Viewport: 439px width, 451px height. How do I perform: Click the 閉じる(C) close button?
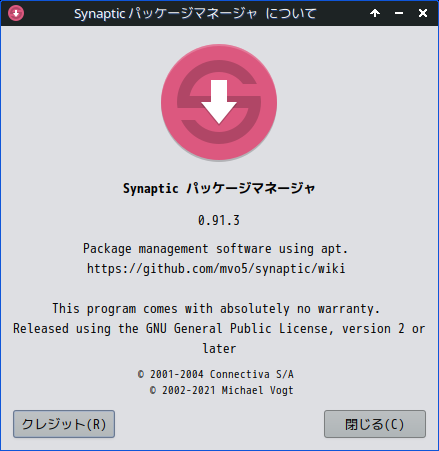(375, 424)
